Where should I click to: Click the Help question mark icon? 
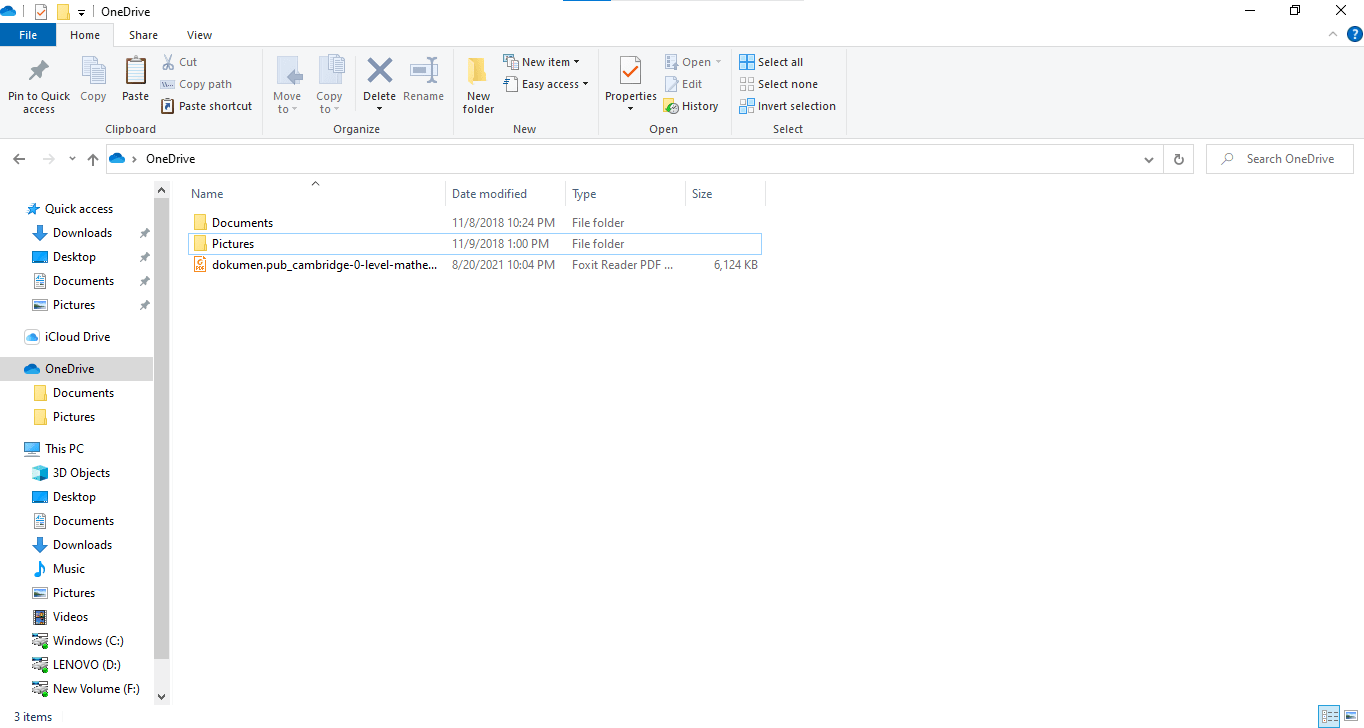tap(1355, 34)
